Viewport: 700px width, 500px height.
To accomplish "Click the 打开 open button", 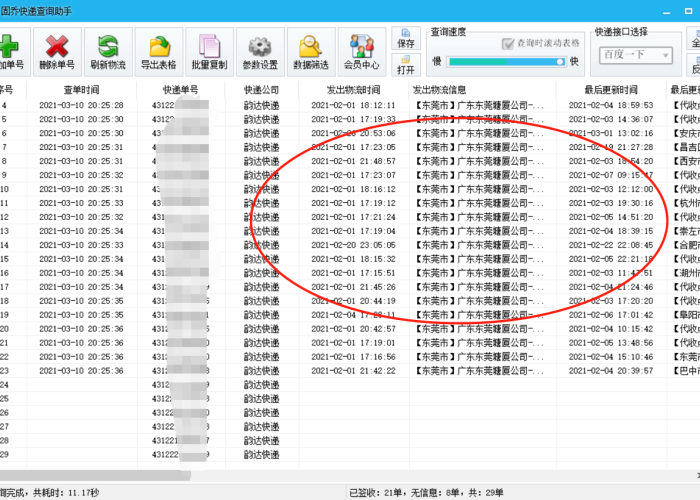I will (x=406, y=64).
